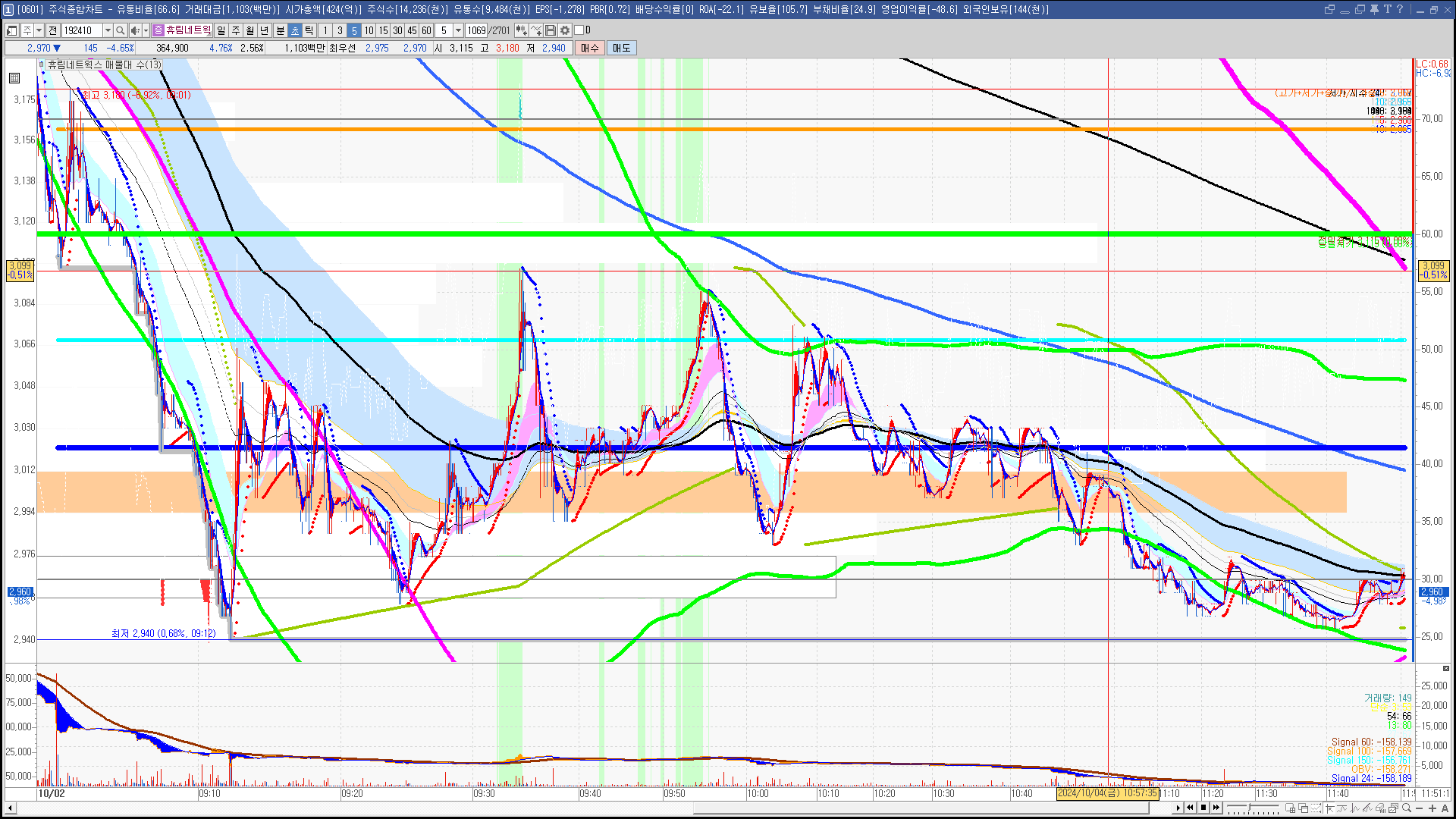This screenshot has height=819, width=1456.
Task: Expand the 주 type dropdown arrow
Action: (39, 30)
